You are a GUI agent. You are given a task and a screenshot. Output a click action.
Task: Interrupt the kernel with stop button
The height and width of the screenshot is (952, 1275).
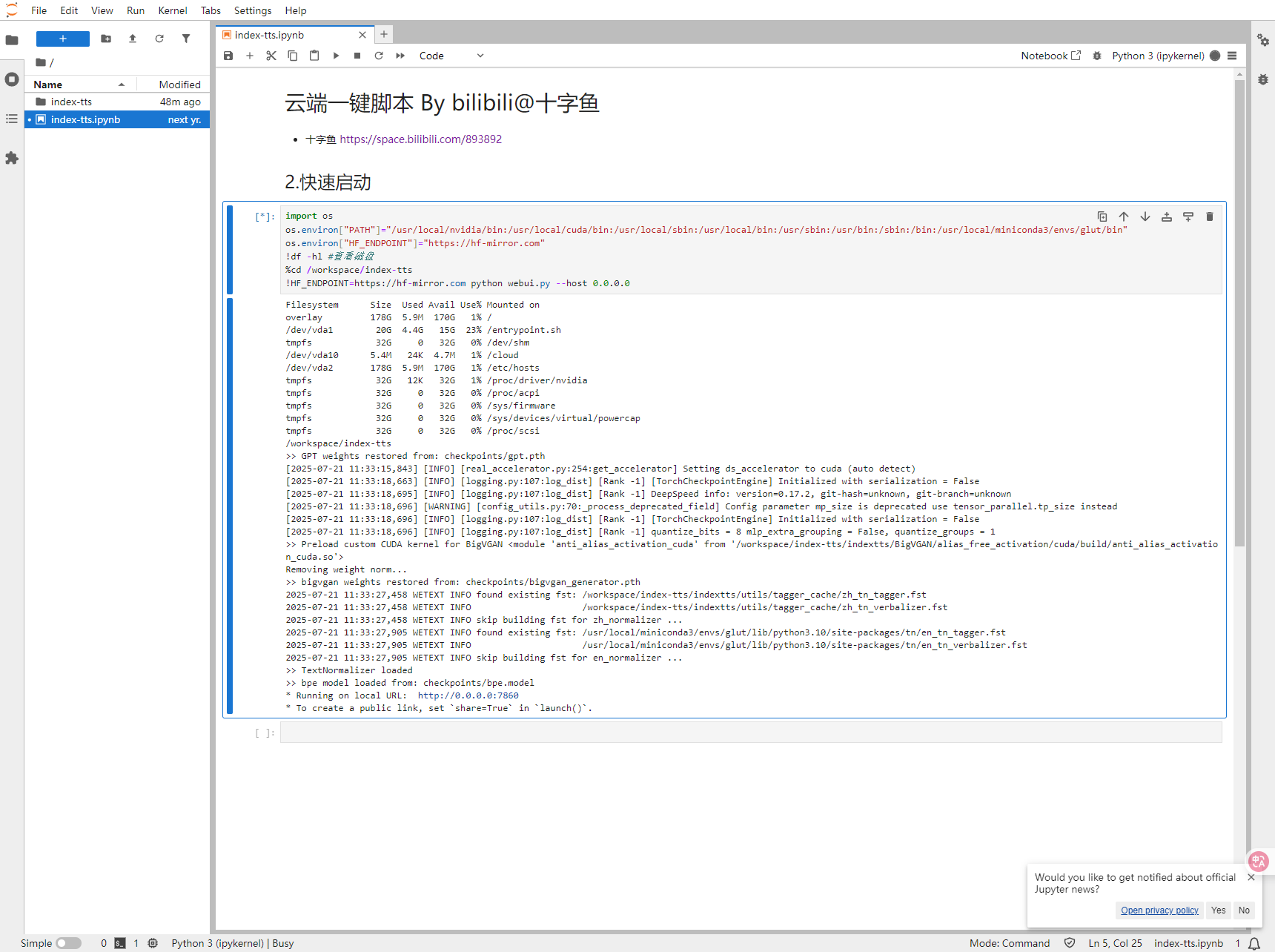357,56
